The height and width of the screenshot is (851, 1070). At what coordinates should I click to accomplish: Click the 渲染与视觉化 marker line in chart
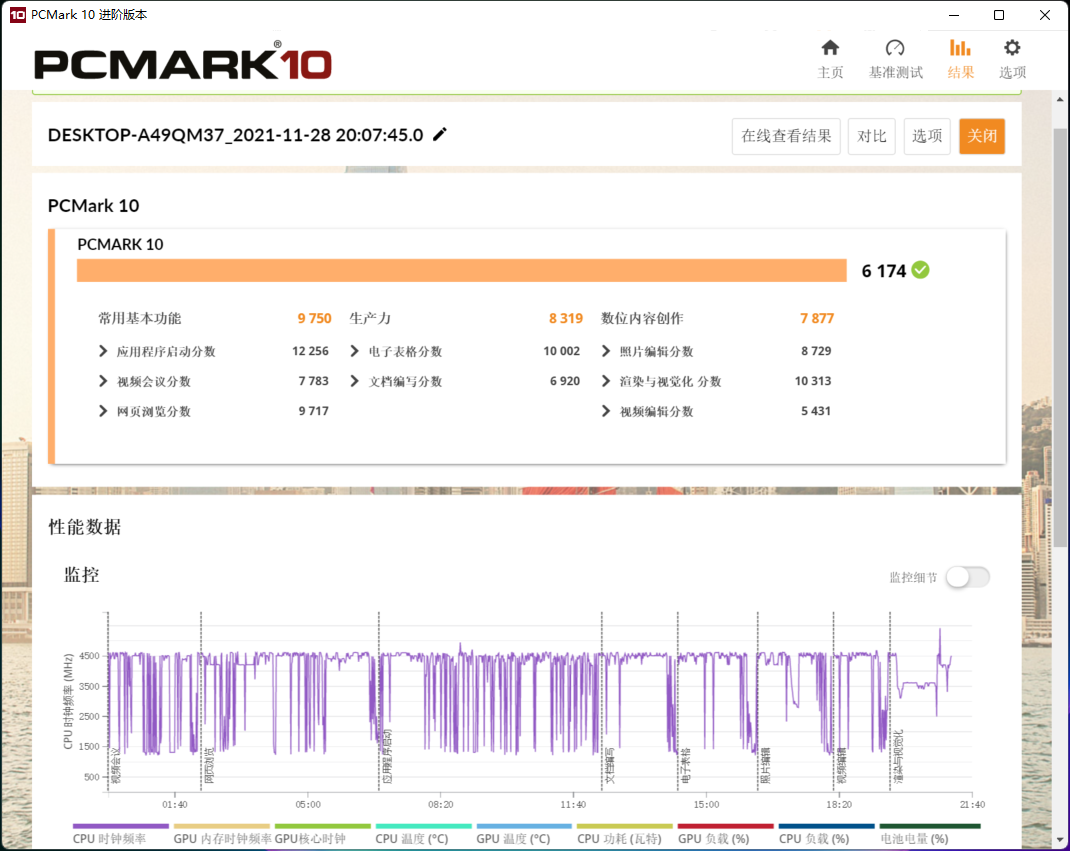[890, 702]
